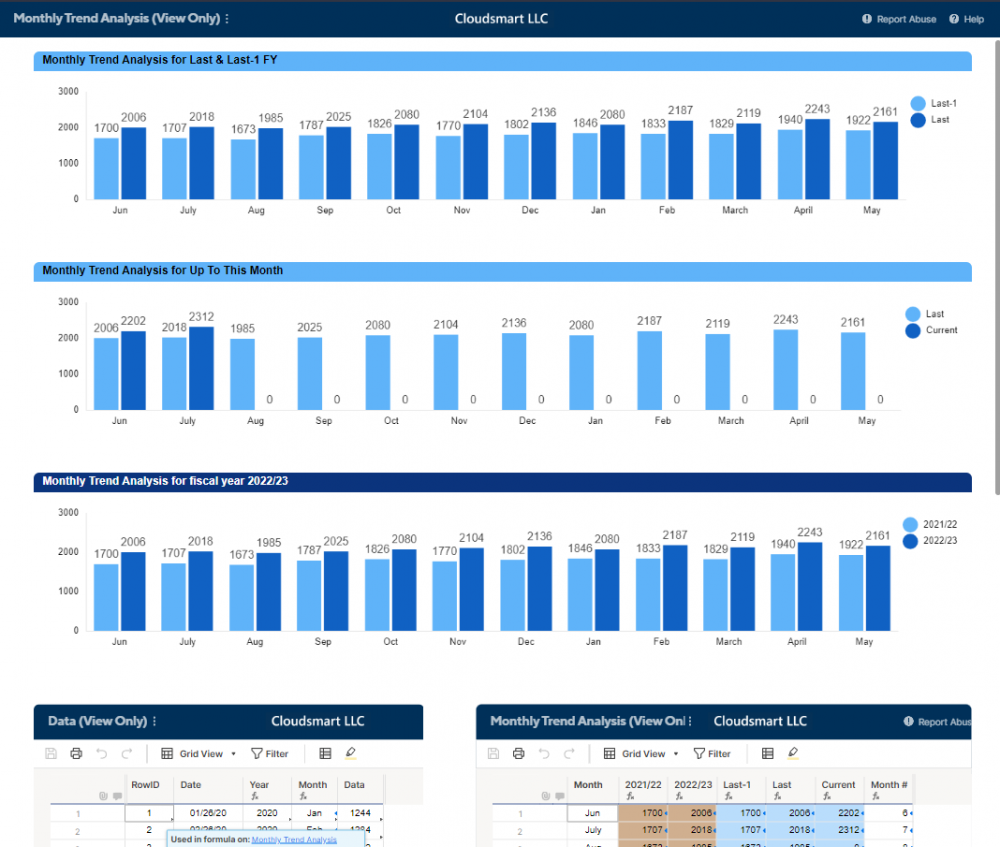Enable the highlight changes pencil in Monthly Trend Analysis toolbar
This screenshot has width=1000, height=847.
[x=793, y=753]
